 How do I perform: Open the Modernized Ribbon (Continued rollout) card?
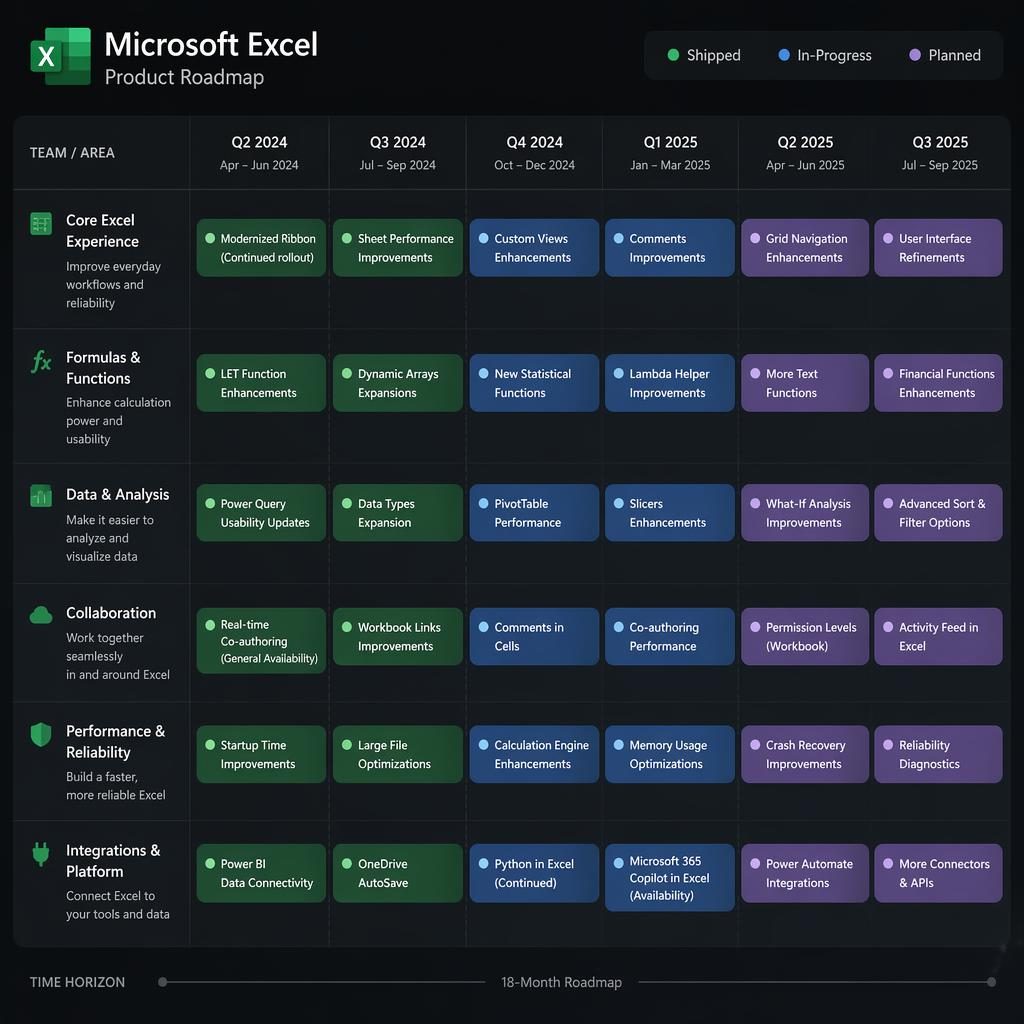[261, 248]
